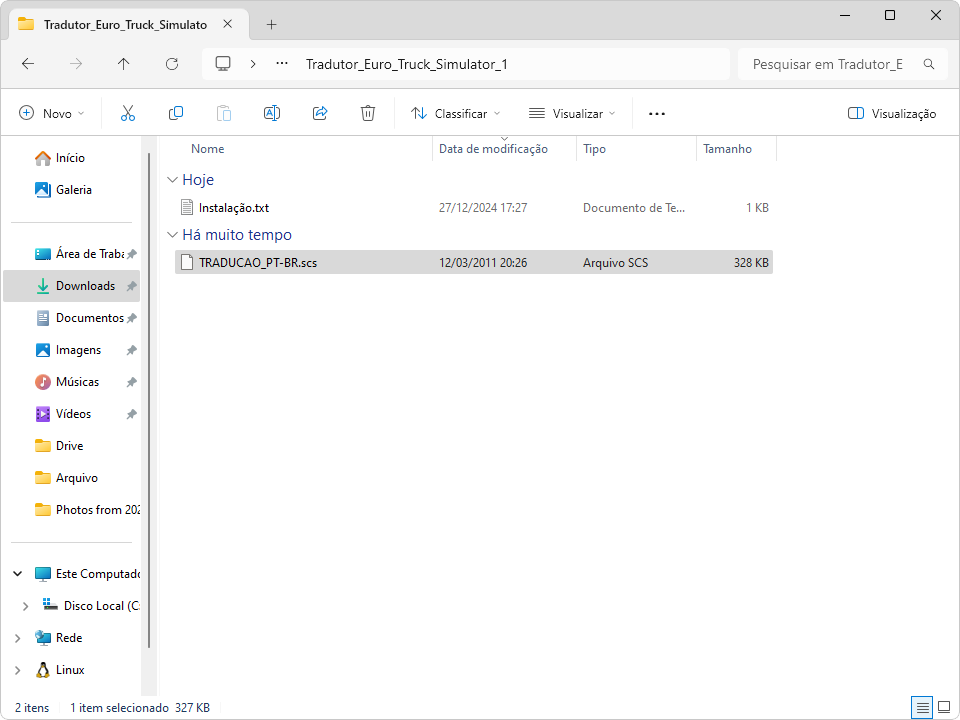Click Tradutor_Euro_Truck_Simulator_1 in address bar
Image resolution: width=960 pixels, height=720 pixels.
[407, 64]
